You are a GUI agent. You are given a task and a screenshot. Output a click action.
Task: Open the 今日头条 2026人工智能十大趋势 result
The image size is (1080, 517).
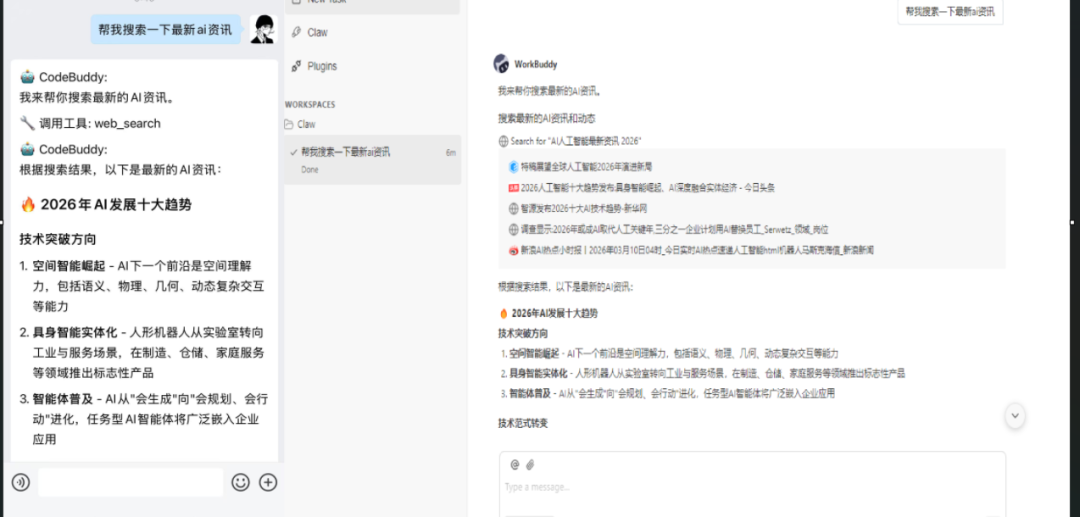coord(647,187)
